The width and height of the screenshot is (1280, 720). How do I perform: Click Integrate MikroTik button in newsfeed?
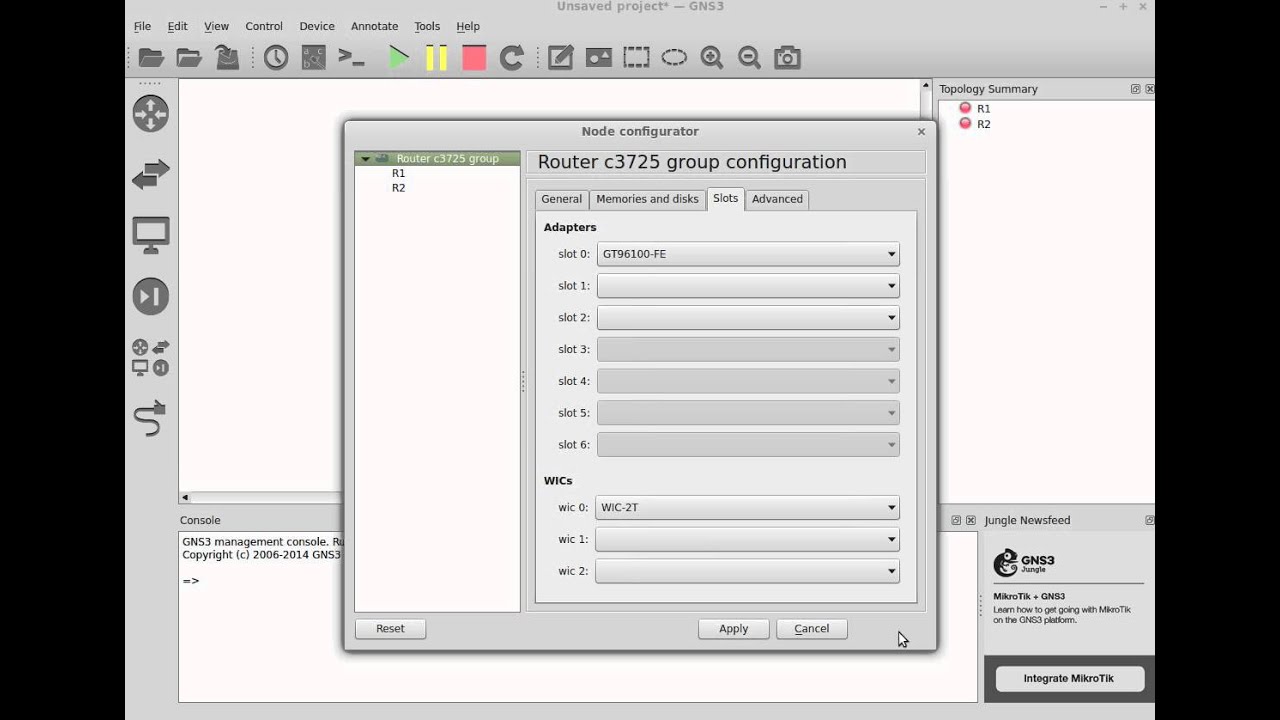pos(1068,678)
